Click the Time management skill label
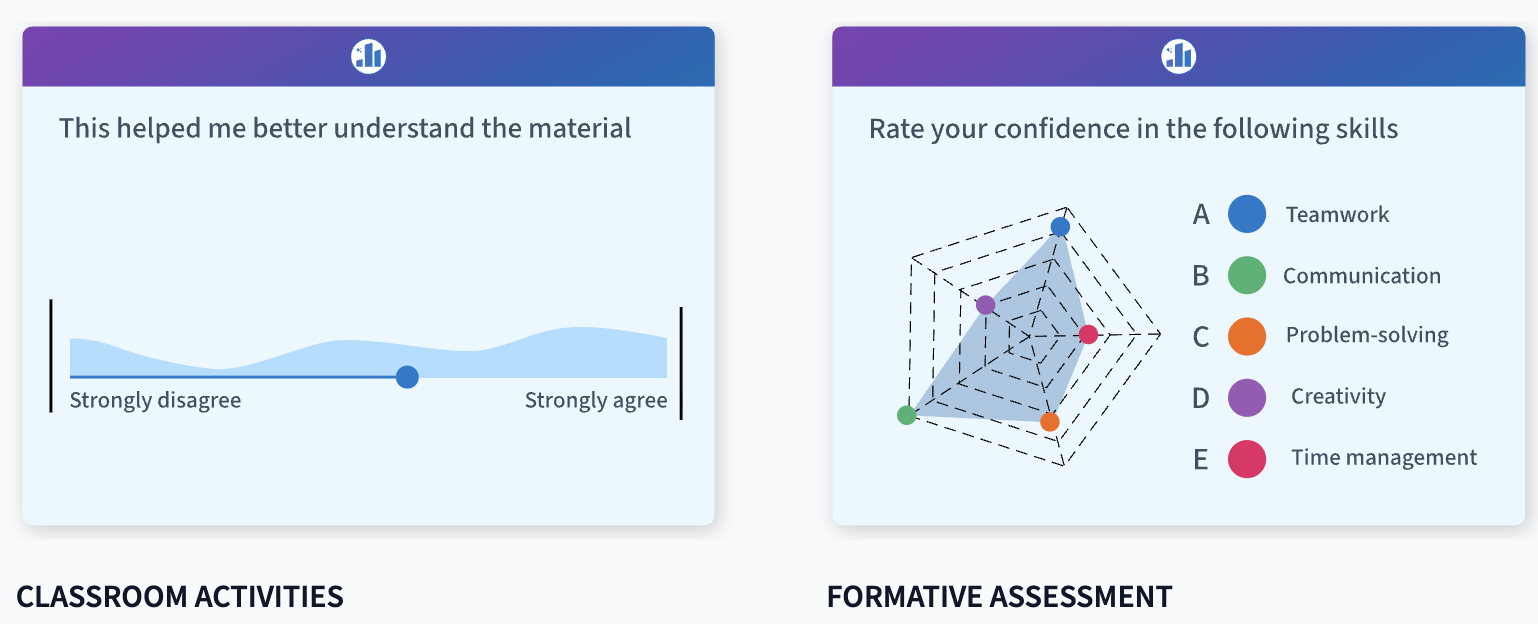Viewport: 1538px width, 624px height. (x=1384, y=458)
